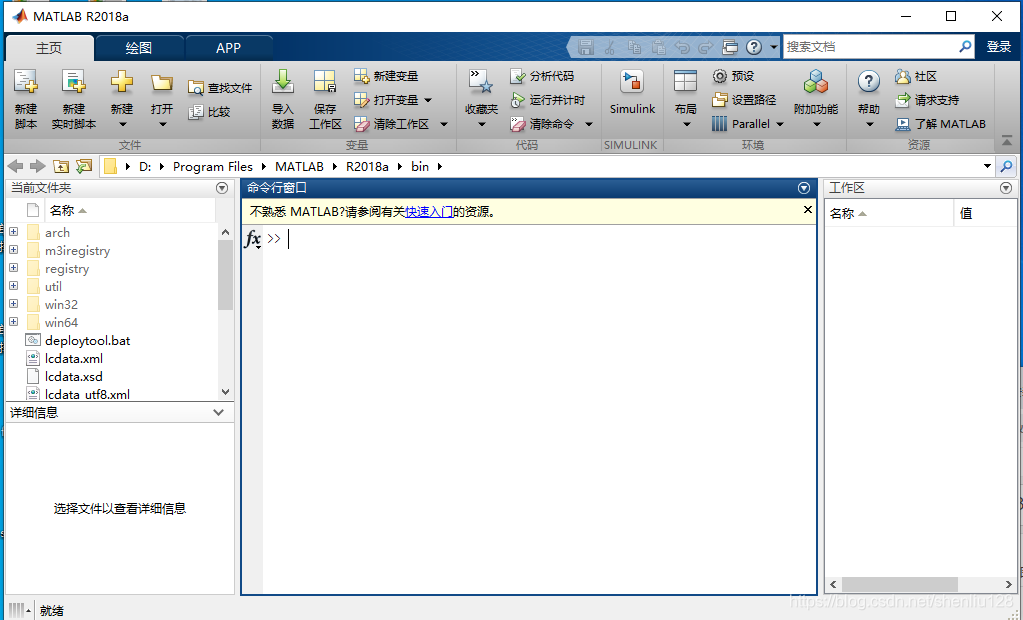Select the lcdata.xml file
This screenshot has height=620, width=1023.
coord(74,358)
